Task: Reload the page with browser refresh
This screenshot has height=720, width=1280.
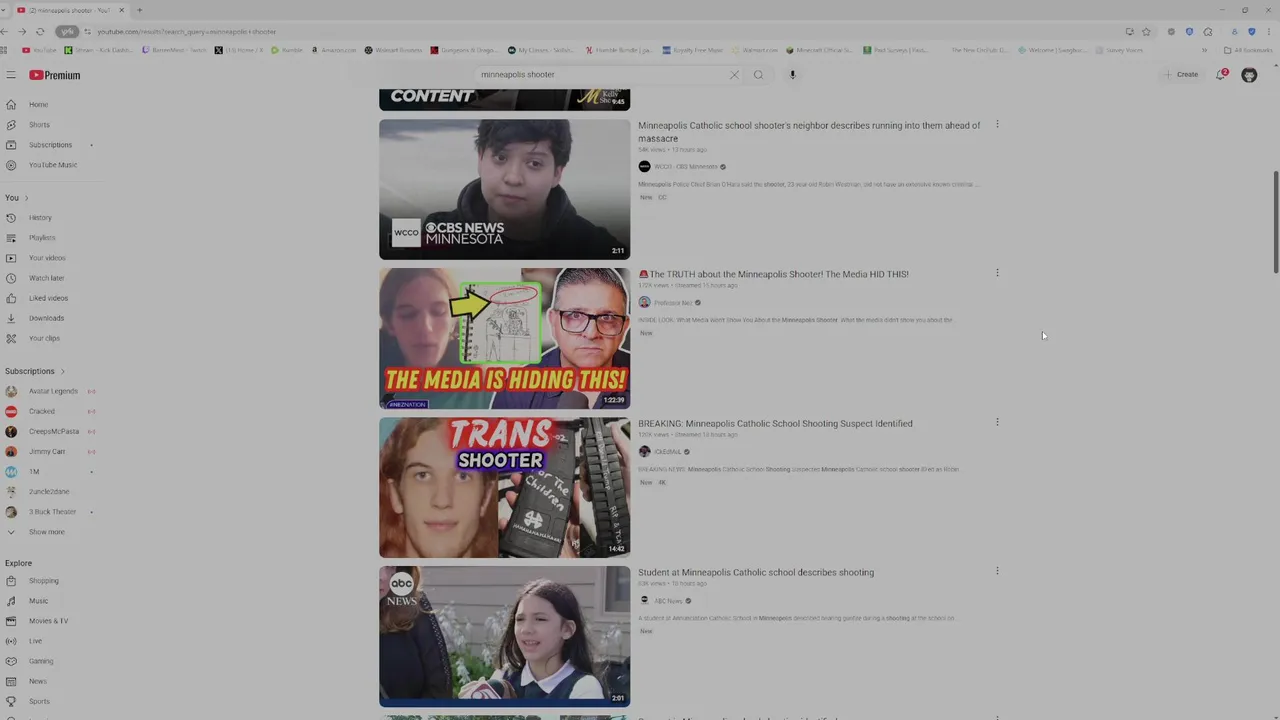Action: click(40, 32)
